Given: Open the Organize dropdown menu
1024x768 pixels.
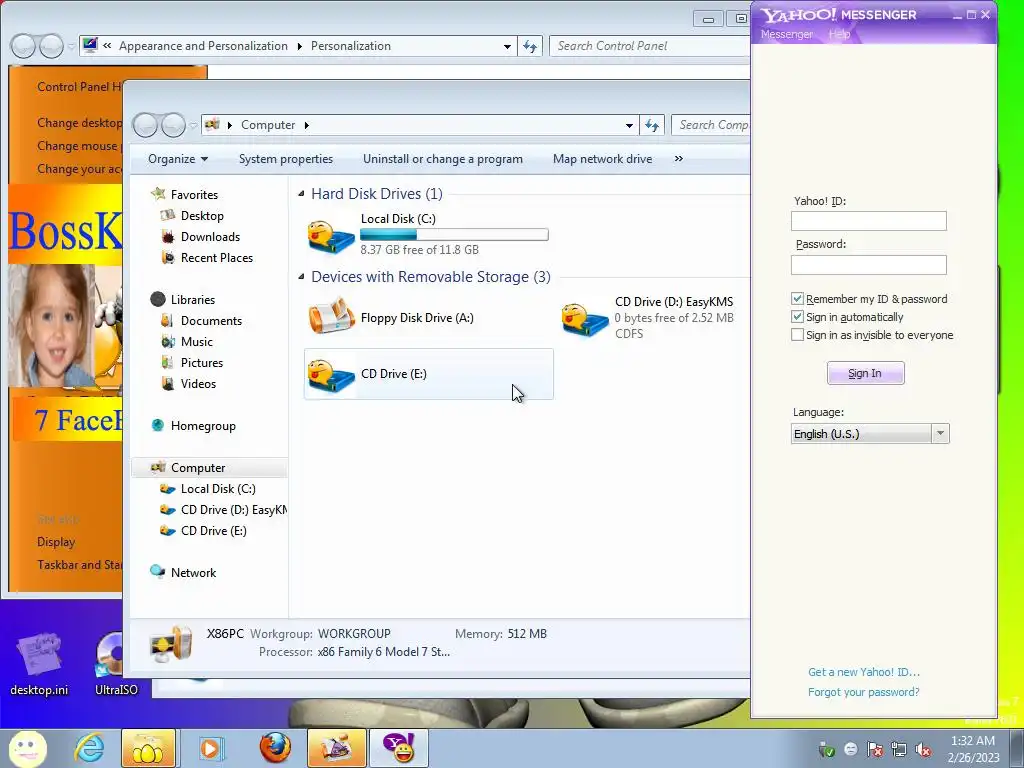Looking at the screenshot, I should 178,159.
